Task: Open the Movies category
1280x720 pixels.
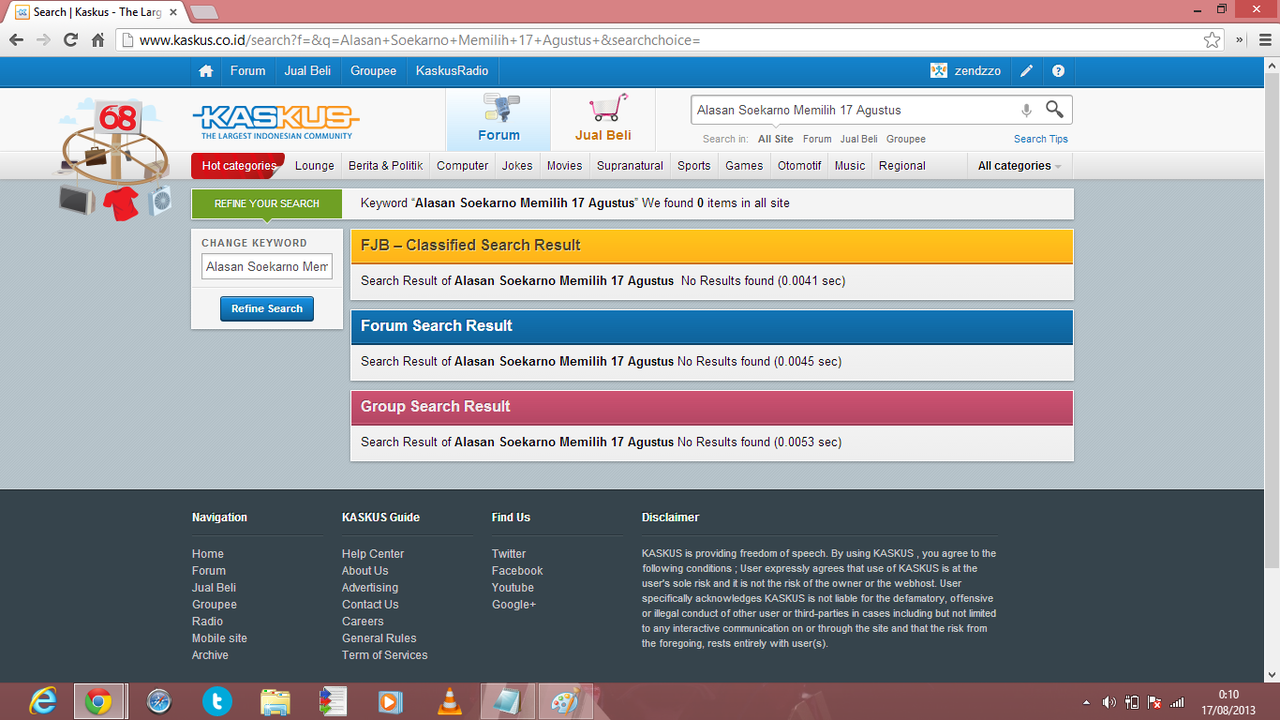Action: (x=565, y=166)
